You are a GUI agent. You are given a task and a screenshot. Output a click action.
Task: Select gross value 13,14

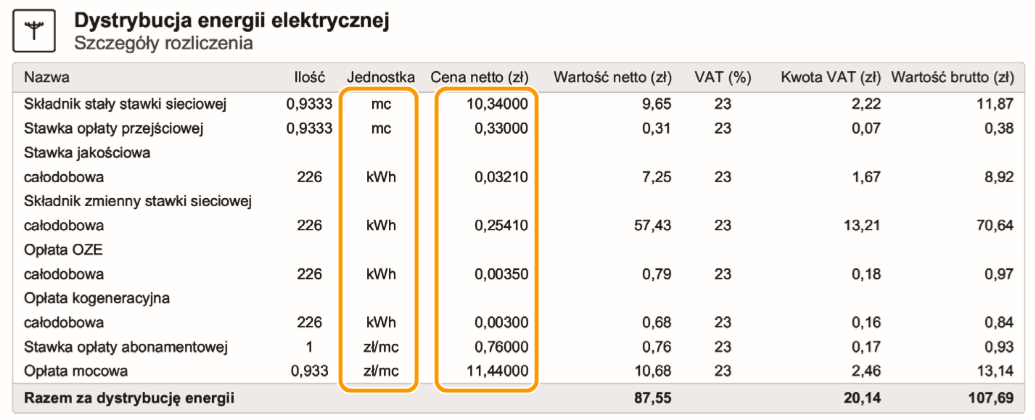click(995, 371)
